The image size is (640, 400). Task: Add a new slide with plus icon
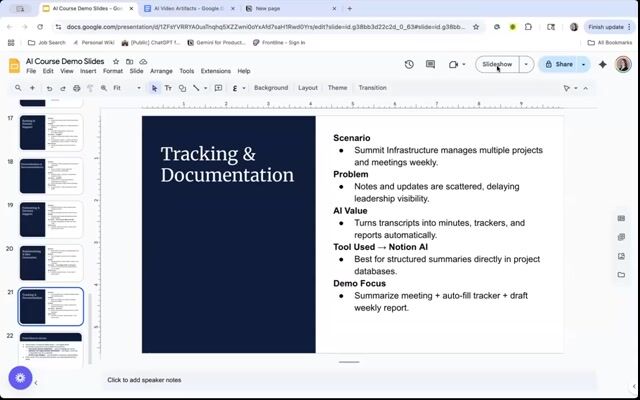pyautogui.click(x=32, y=88)
